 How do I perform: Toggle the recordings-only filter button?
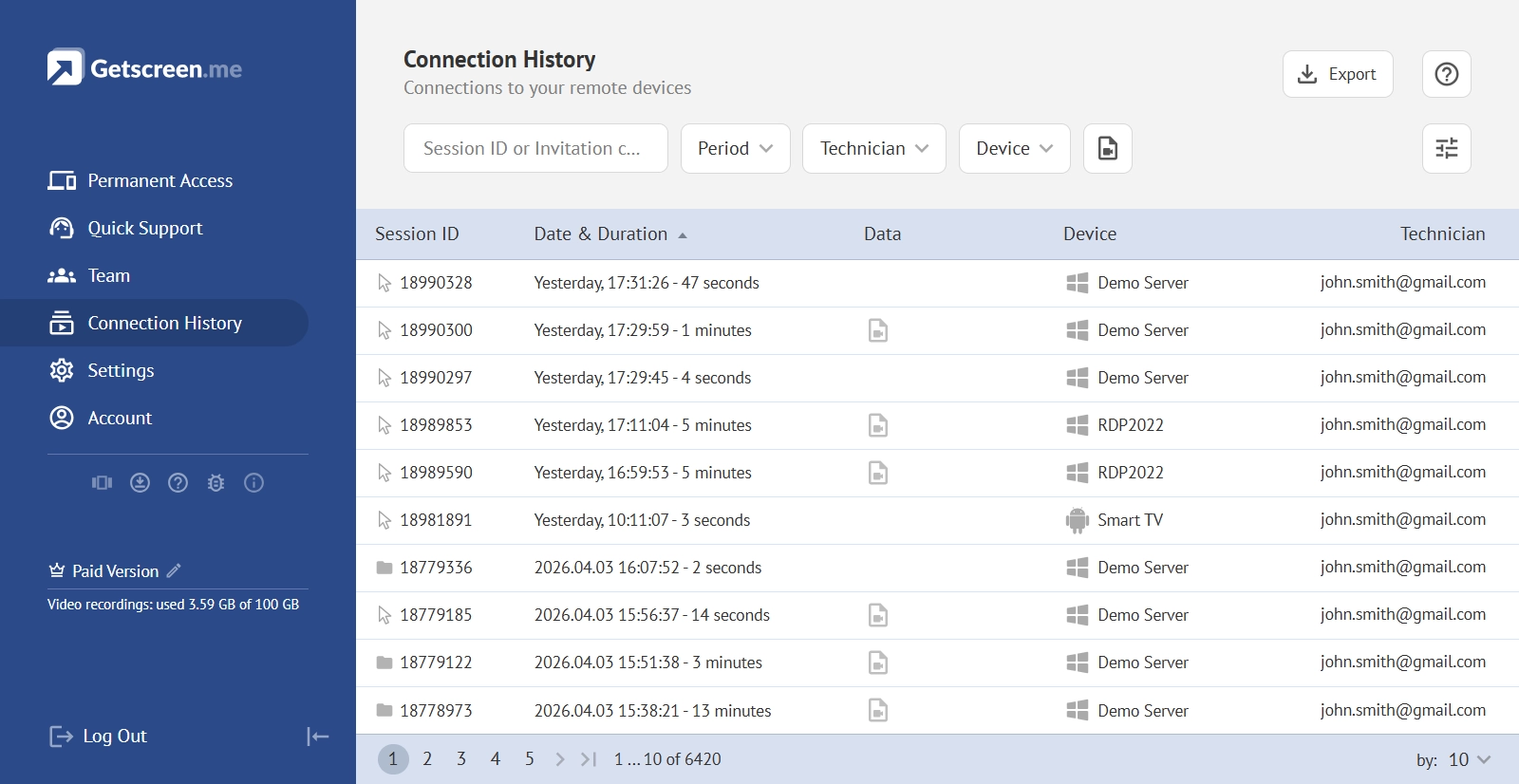[1107, 148]
